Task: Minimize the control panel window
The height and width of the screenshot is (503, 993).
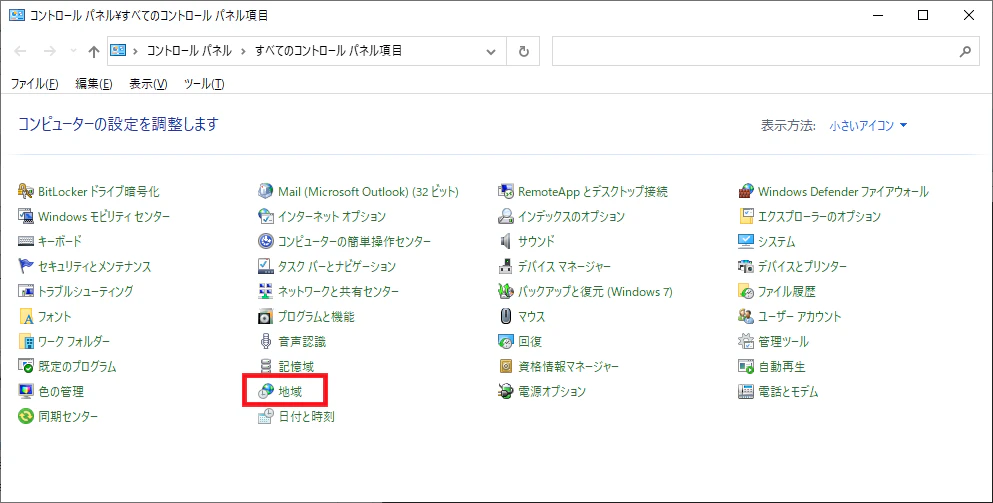Action: [877, 15]
